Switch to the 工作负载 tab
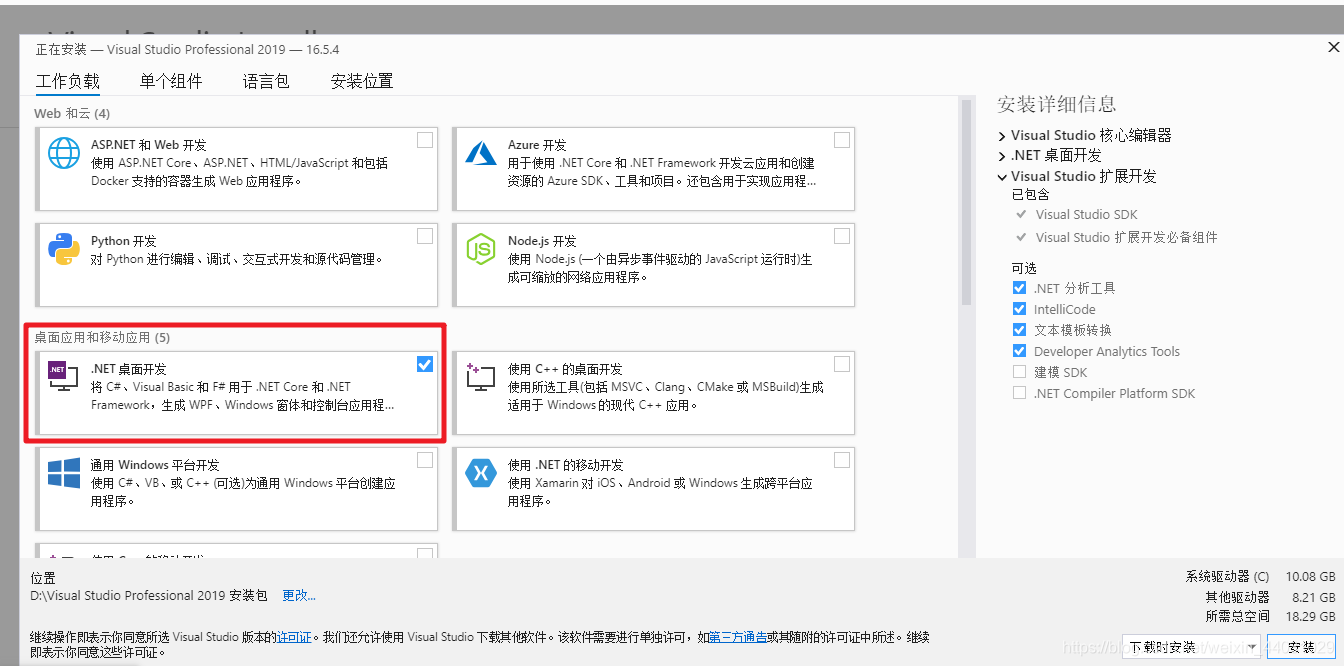1344x666 pixels. click(68, 82)
